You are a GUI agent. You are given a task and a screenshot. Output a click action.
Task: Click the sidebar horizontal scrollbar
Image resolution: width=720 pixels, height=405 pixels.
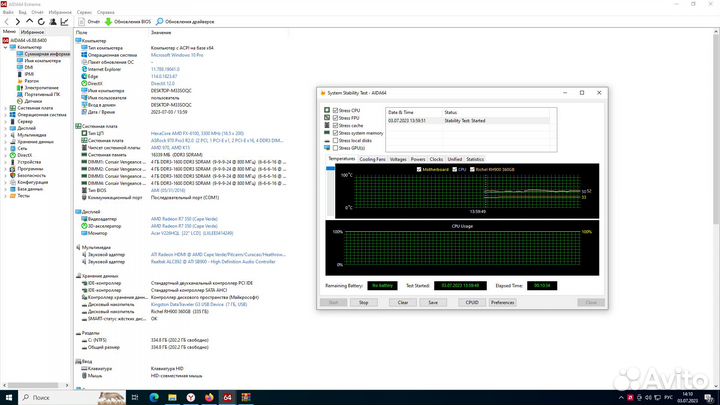[33, 385]
